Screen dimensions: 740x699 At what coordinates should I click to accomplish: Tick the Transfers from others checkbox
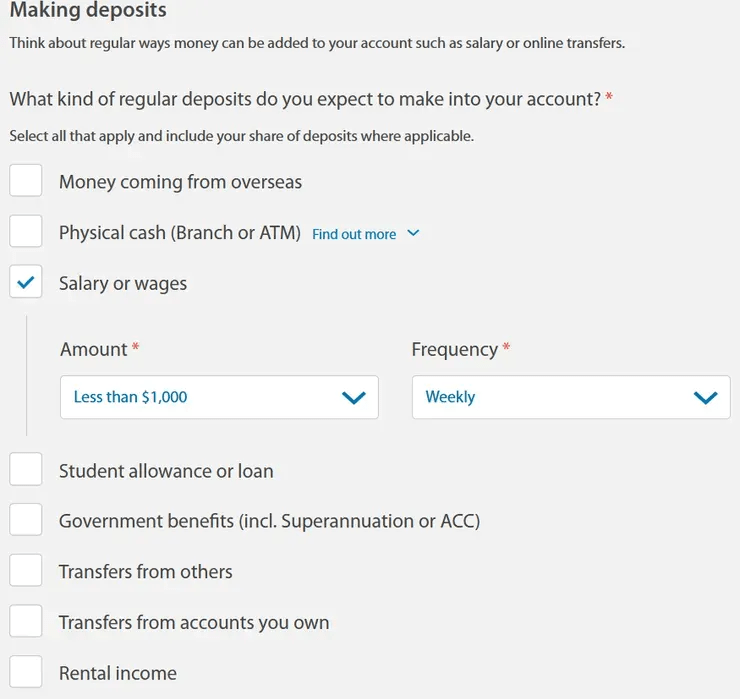point(25,570)
